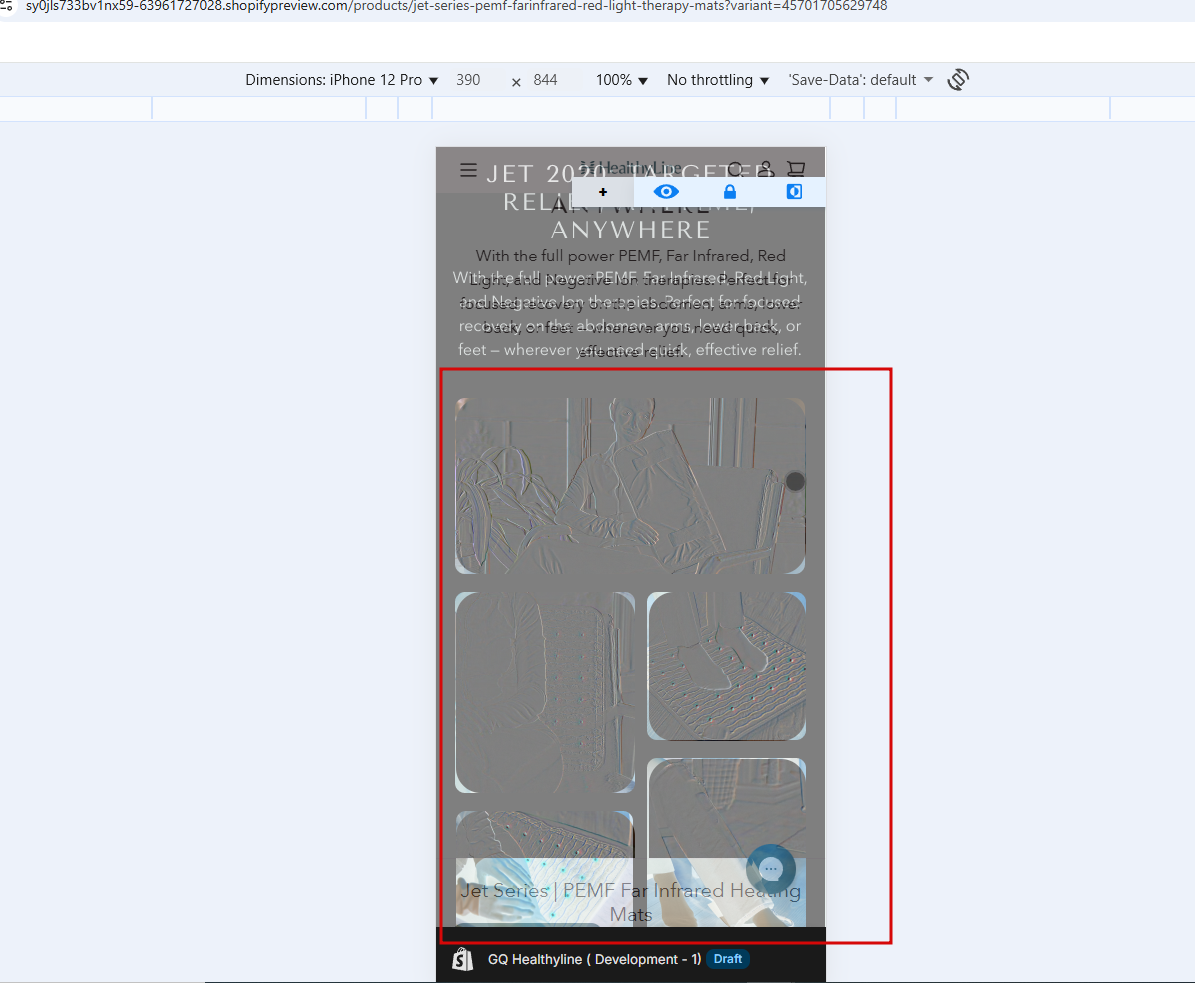Click the site info icon beside the URL

[x=6, y=6]
